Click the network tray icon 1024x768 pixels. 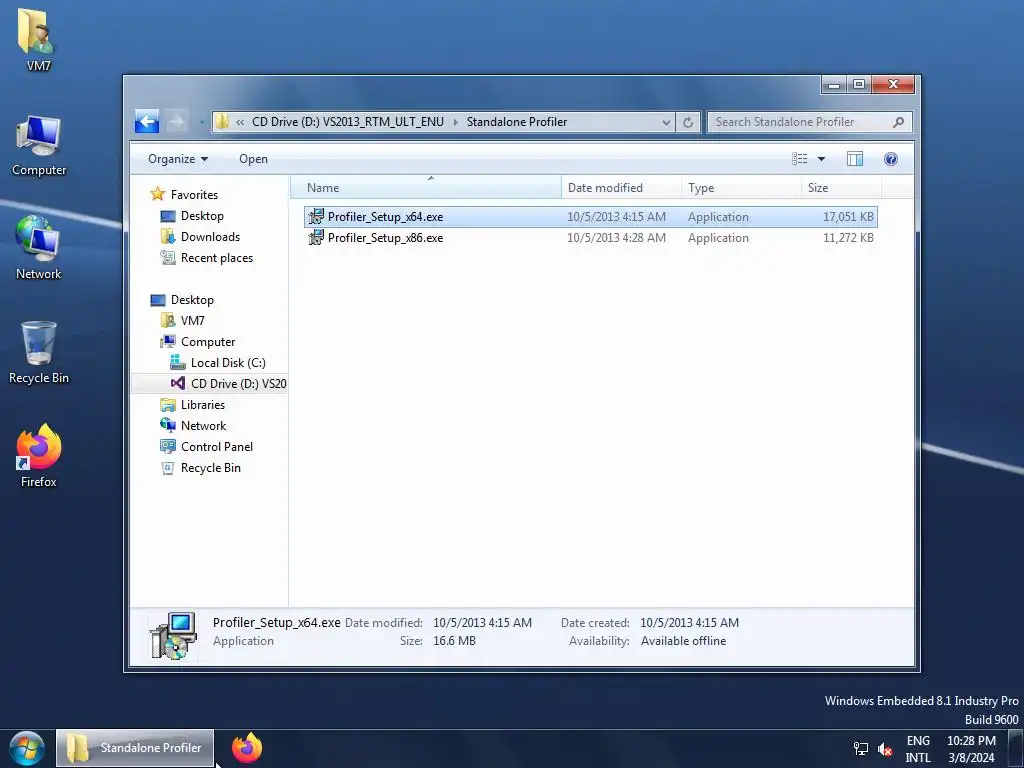861,748
